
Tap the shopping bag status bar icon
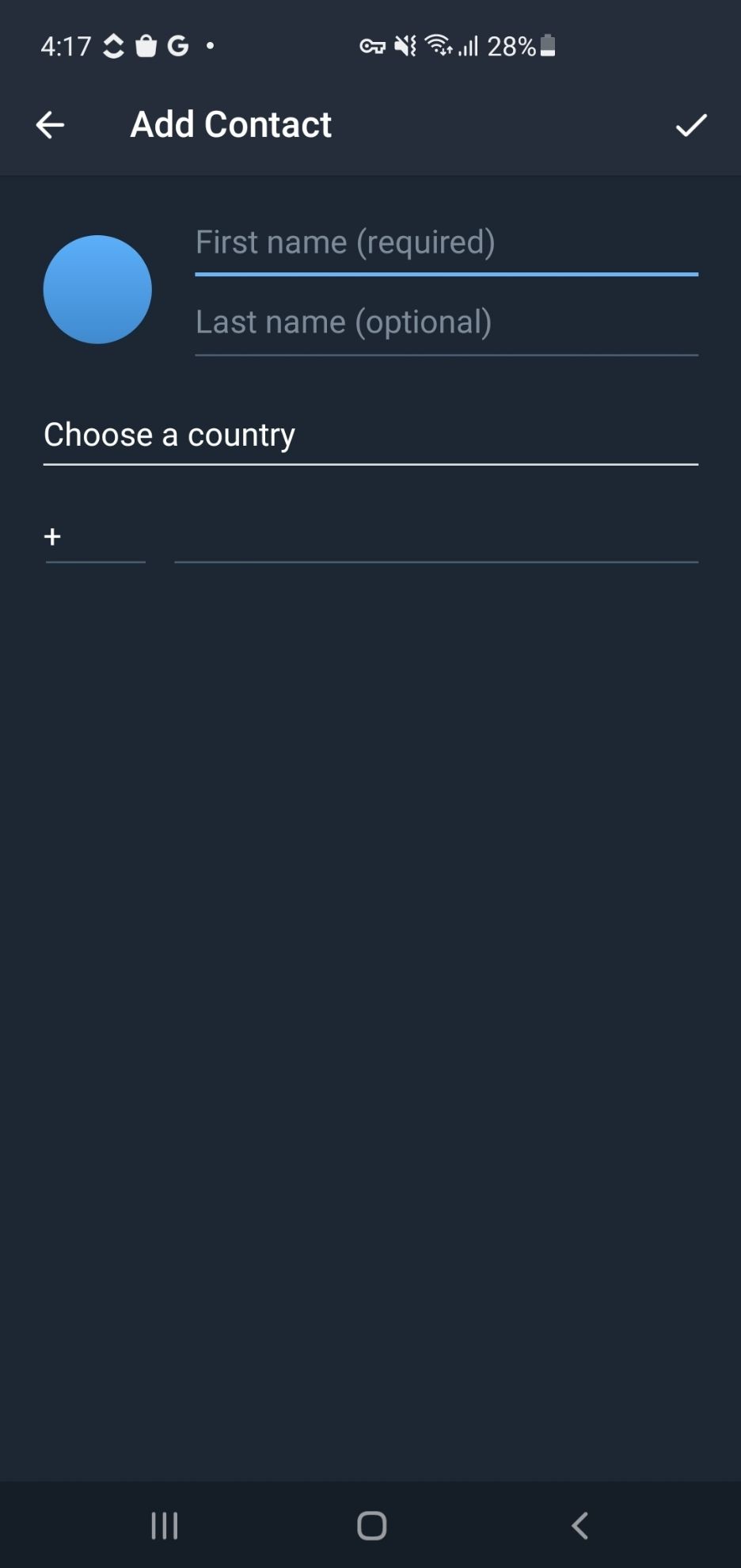pos(145,46)
